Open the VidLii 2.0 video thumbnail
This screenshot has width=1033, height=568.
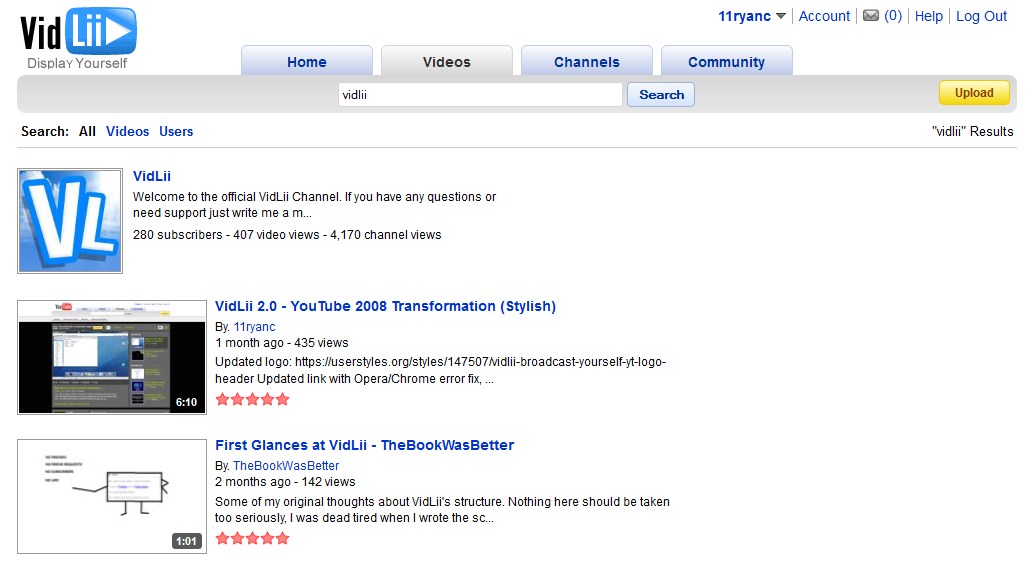(112, 356)
